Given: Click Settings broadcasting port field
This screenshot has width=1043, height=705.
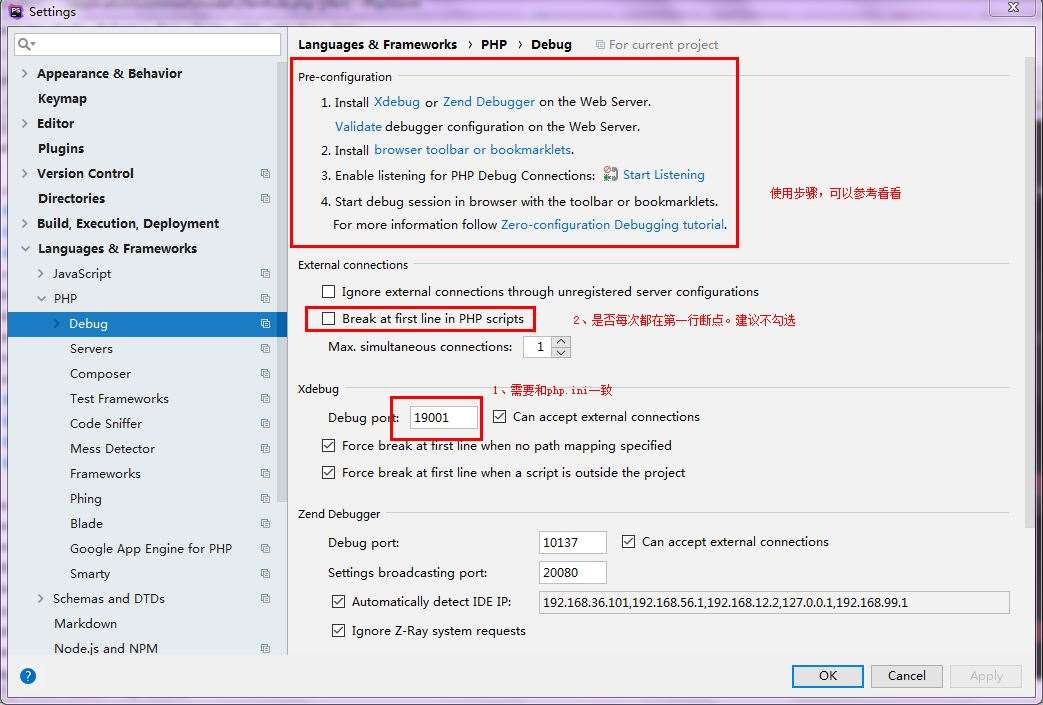Looking at the screenshot, I should click(x=573, y=573).
